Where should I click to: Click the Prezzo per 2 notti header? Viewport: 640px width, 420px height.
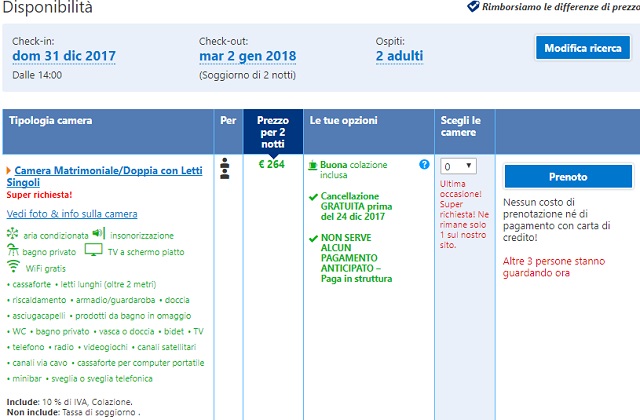pos(273,132)
